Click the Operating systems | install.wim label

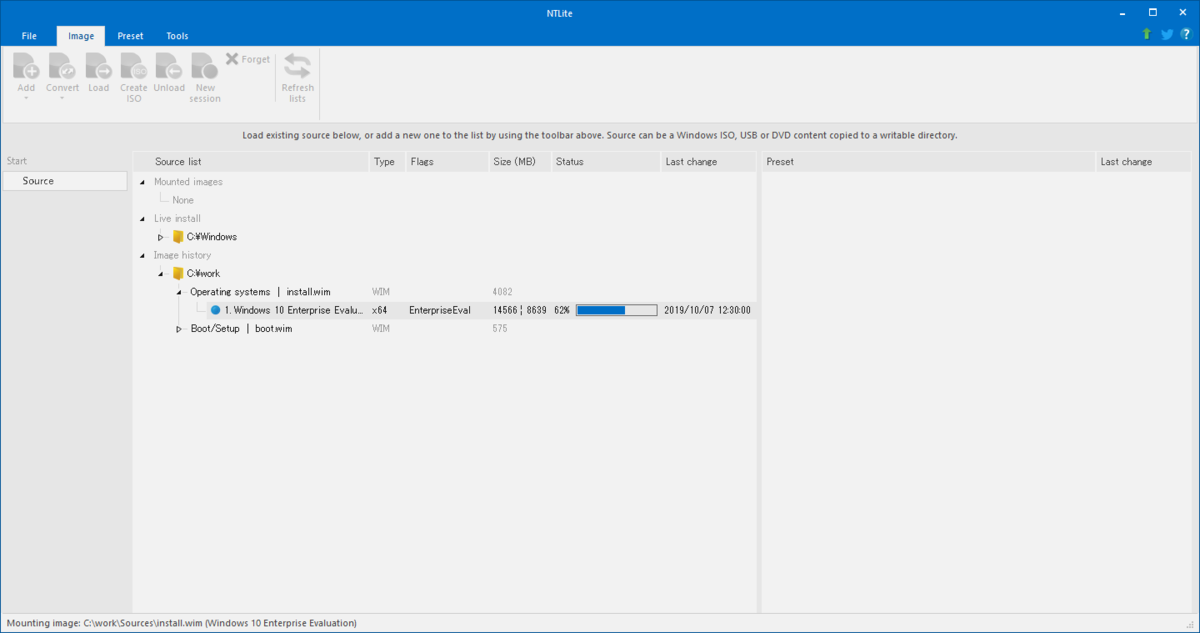point(260,292)
